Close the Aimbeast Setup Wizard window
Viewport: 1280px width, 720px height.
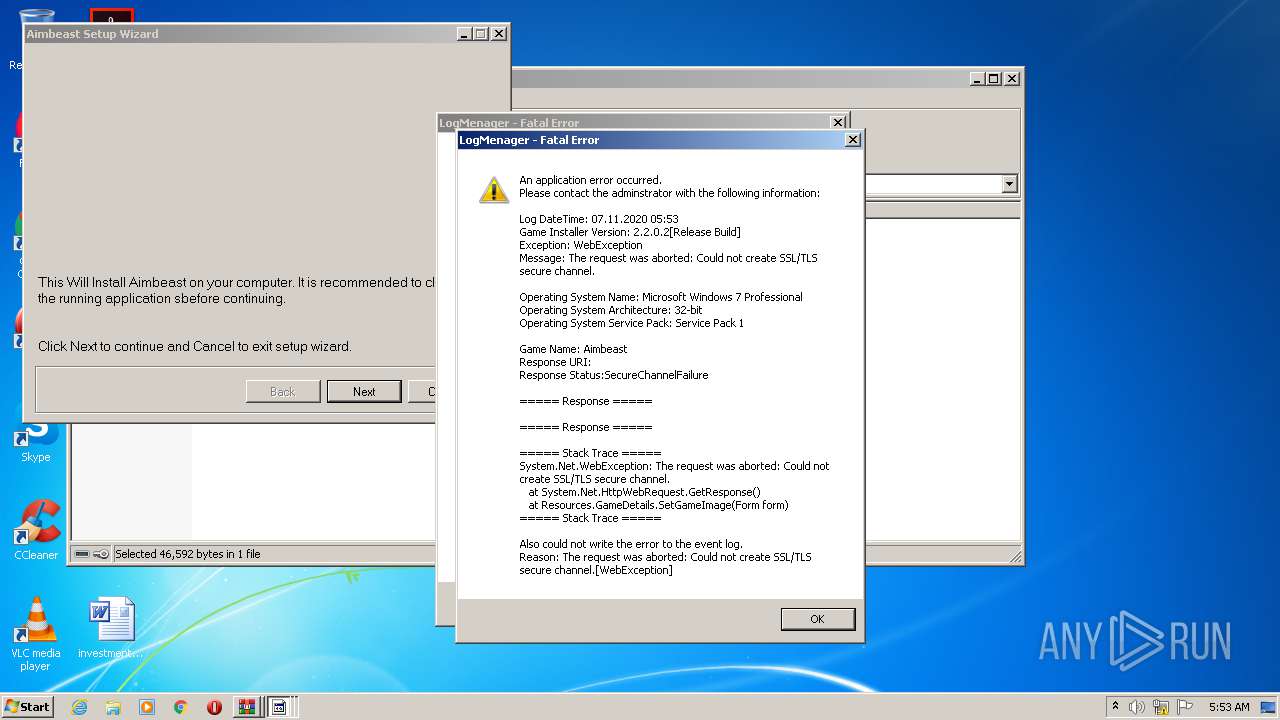(x=498, y=33)
